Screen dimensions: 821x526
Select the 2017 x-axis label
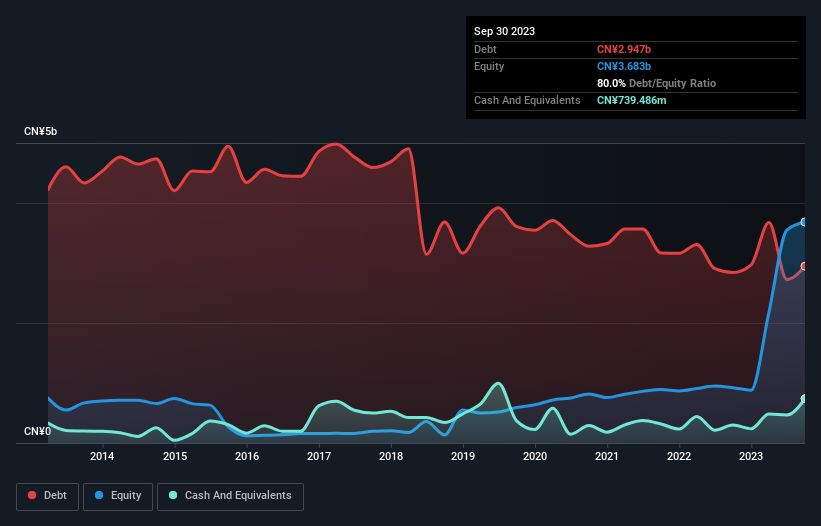[319, 456]
